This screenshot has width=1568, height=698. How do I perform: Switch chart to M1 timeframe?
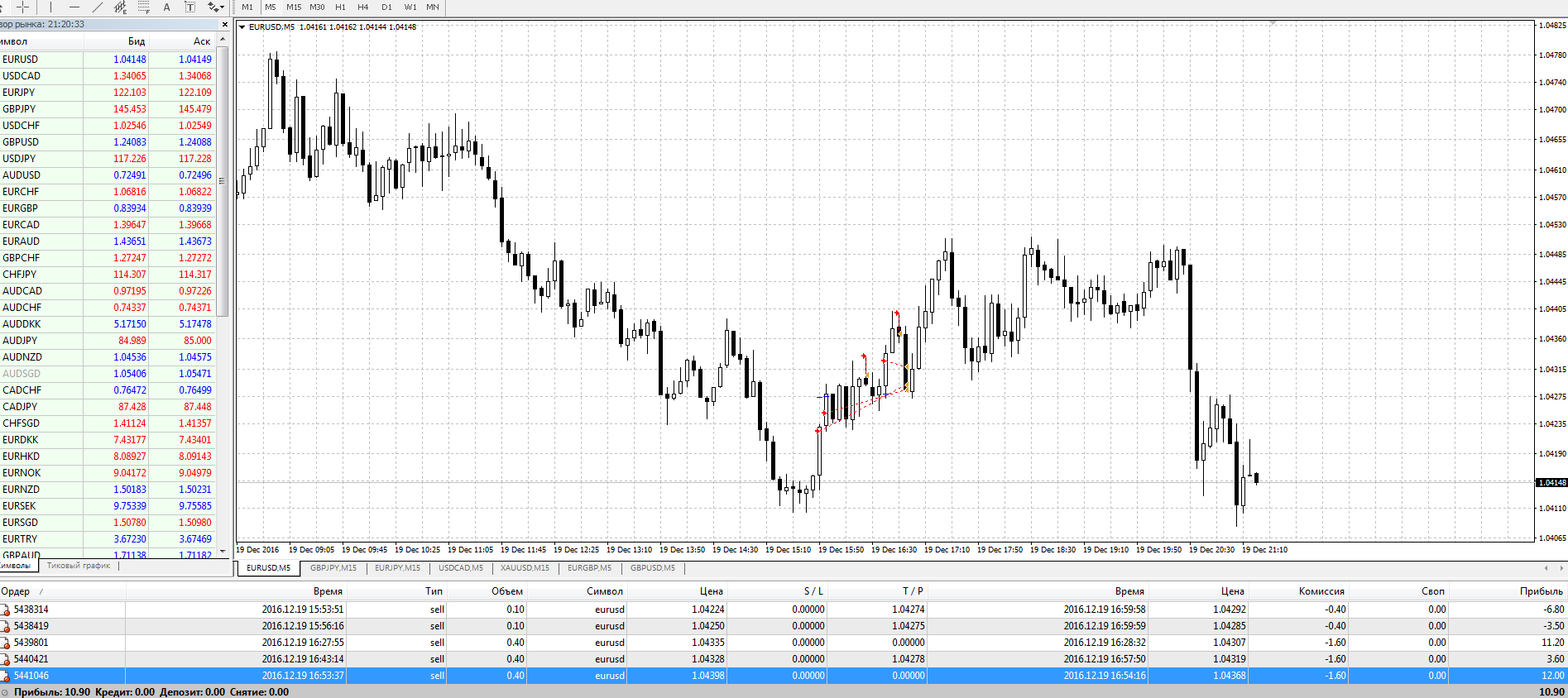point(247,7)
